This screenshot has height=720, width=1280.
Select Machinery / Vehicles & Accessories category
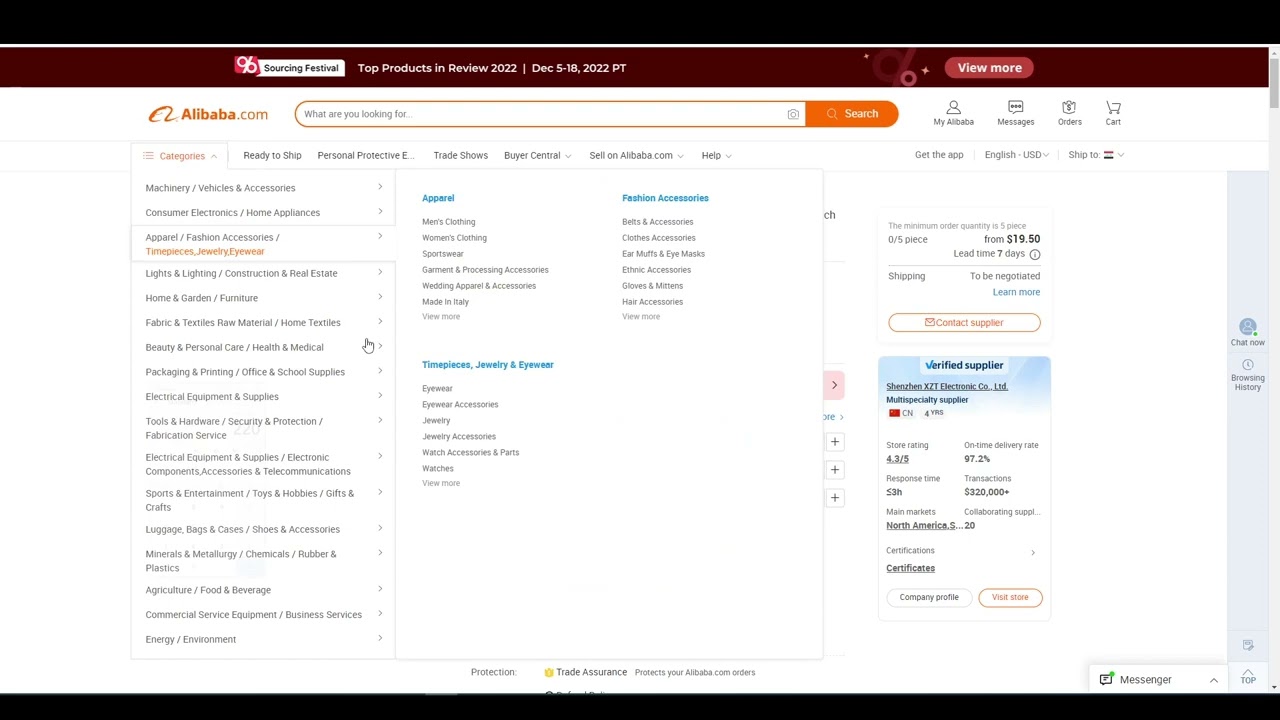[x=264, y=188]
